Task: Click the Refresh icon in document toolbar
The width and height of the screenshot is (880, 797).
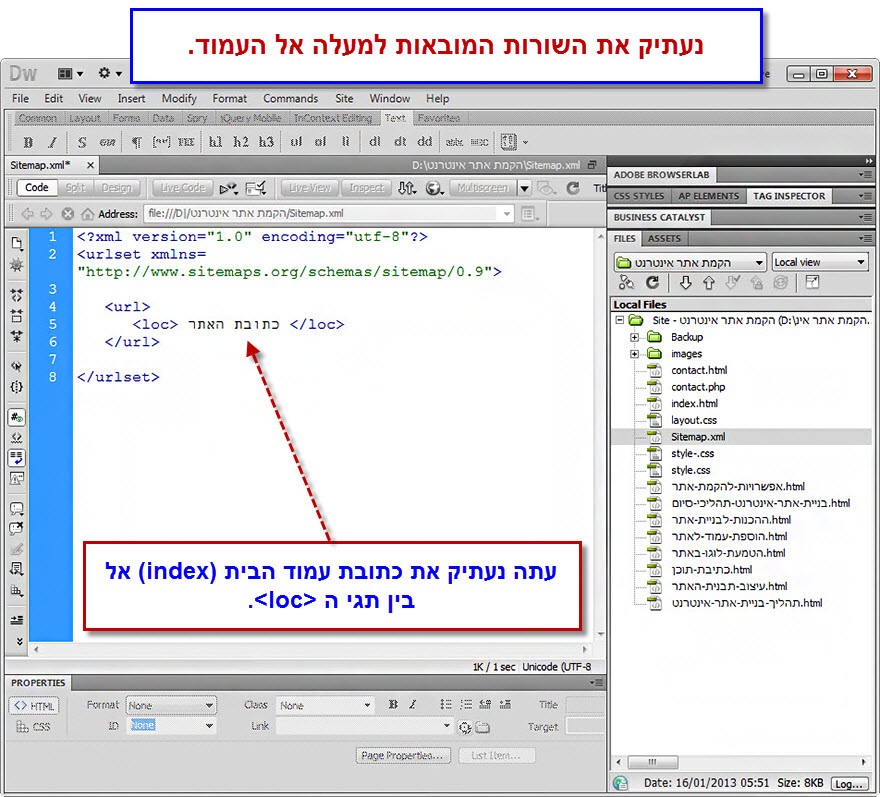Action: click(573, 188)
